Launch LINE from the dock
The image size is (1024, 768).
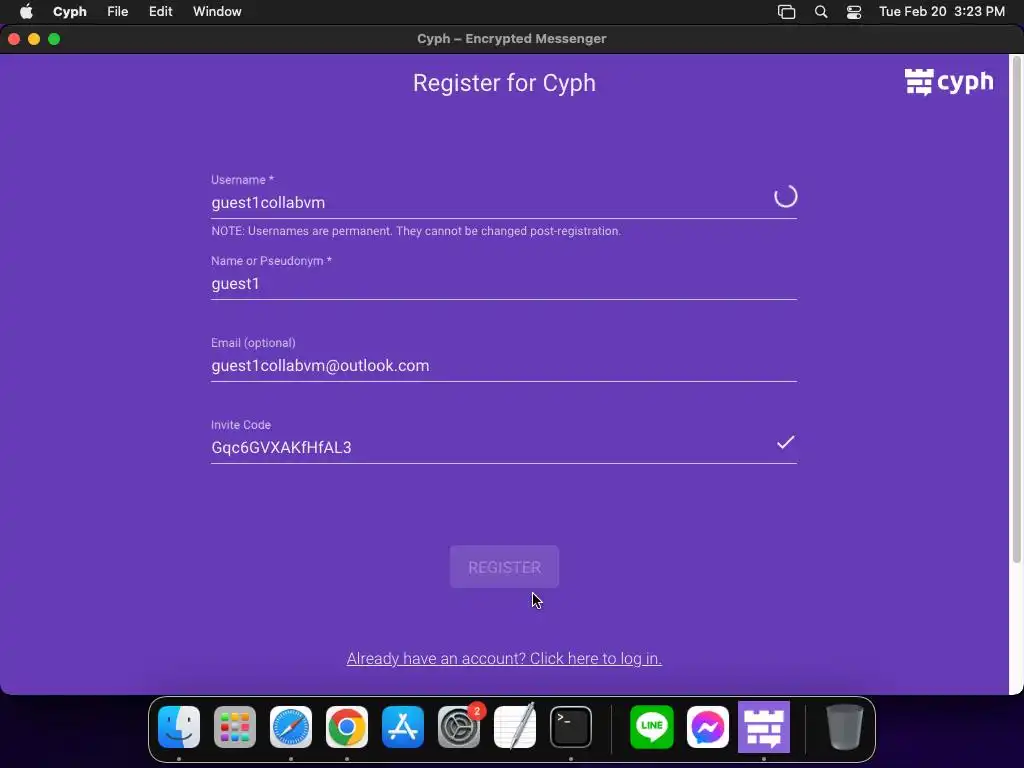tap(652, 727)
